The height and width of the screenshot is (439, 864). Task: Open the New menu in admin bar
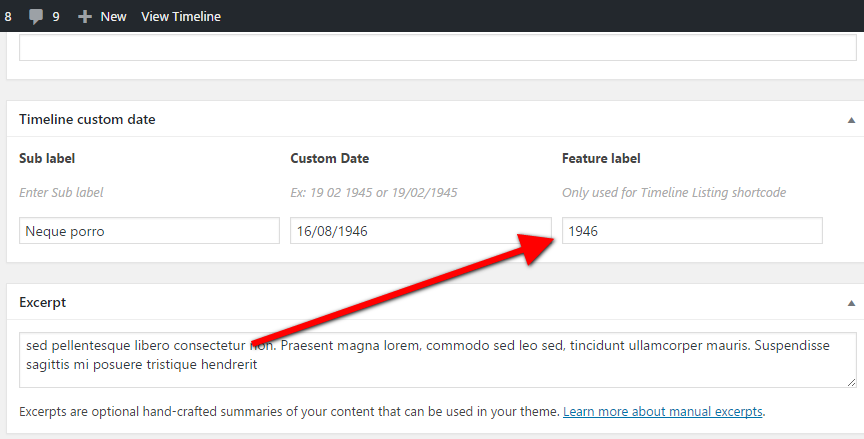(112, 16)
